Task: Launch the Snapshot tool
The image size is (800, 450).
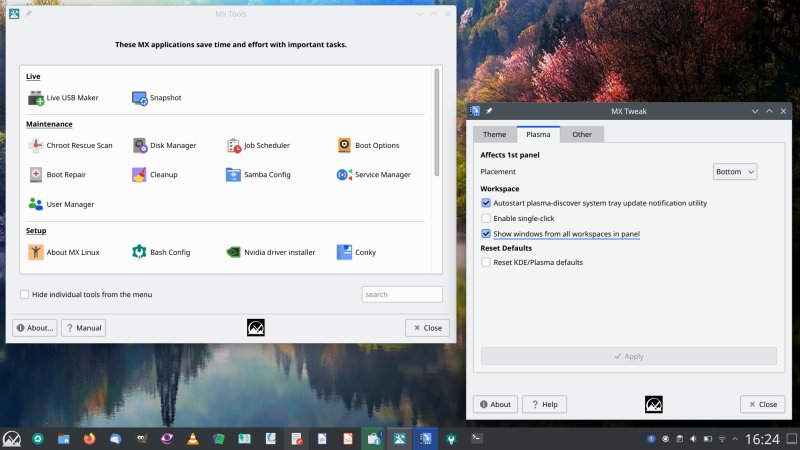Action: click(x=157, y=97)
